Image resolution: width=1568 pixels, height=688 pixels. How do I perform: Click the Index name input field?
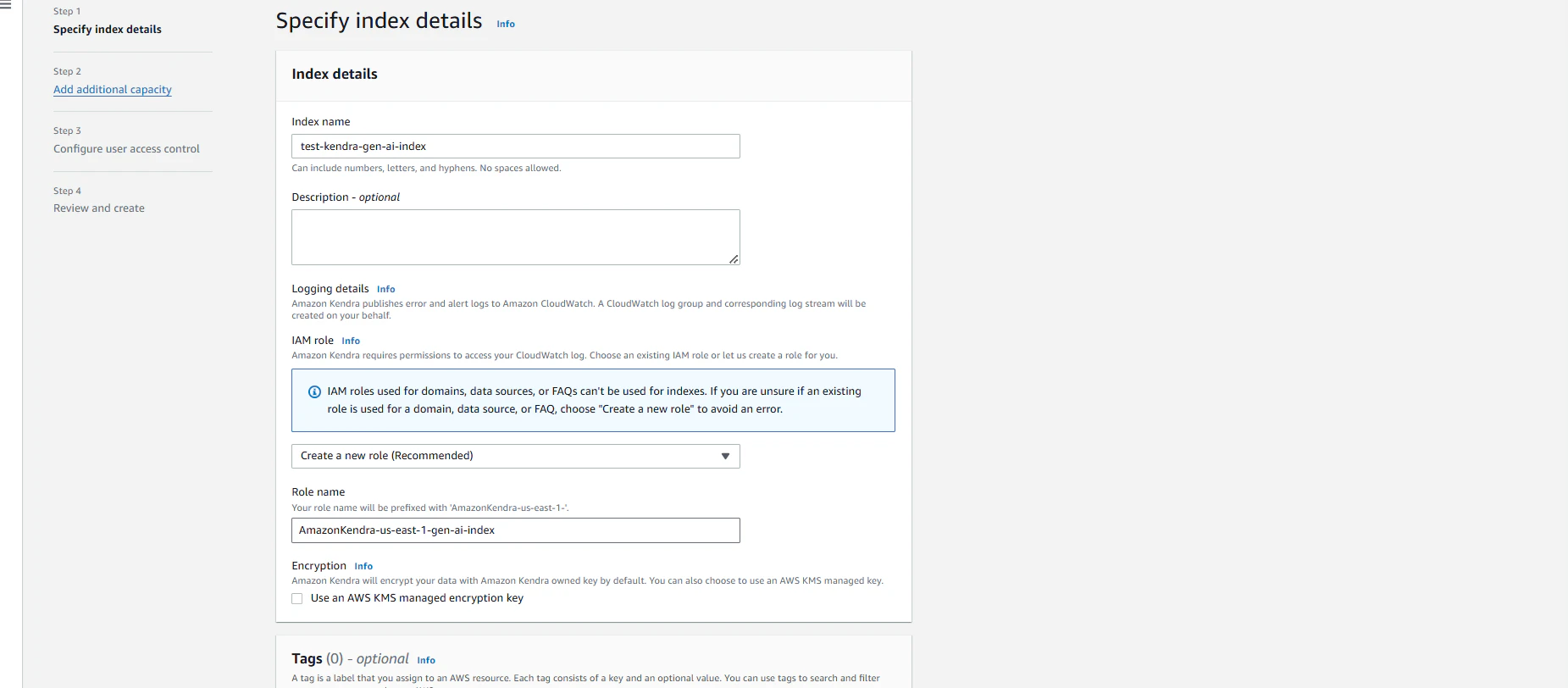pyautogui.click(x=516, y=147)
